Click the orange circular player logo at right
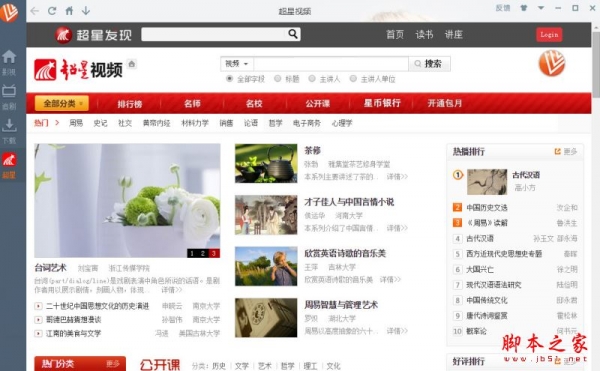This screenshot has height=371, width=600. (x=551, y=63)
